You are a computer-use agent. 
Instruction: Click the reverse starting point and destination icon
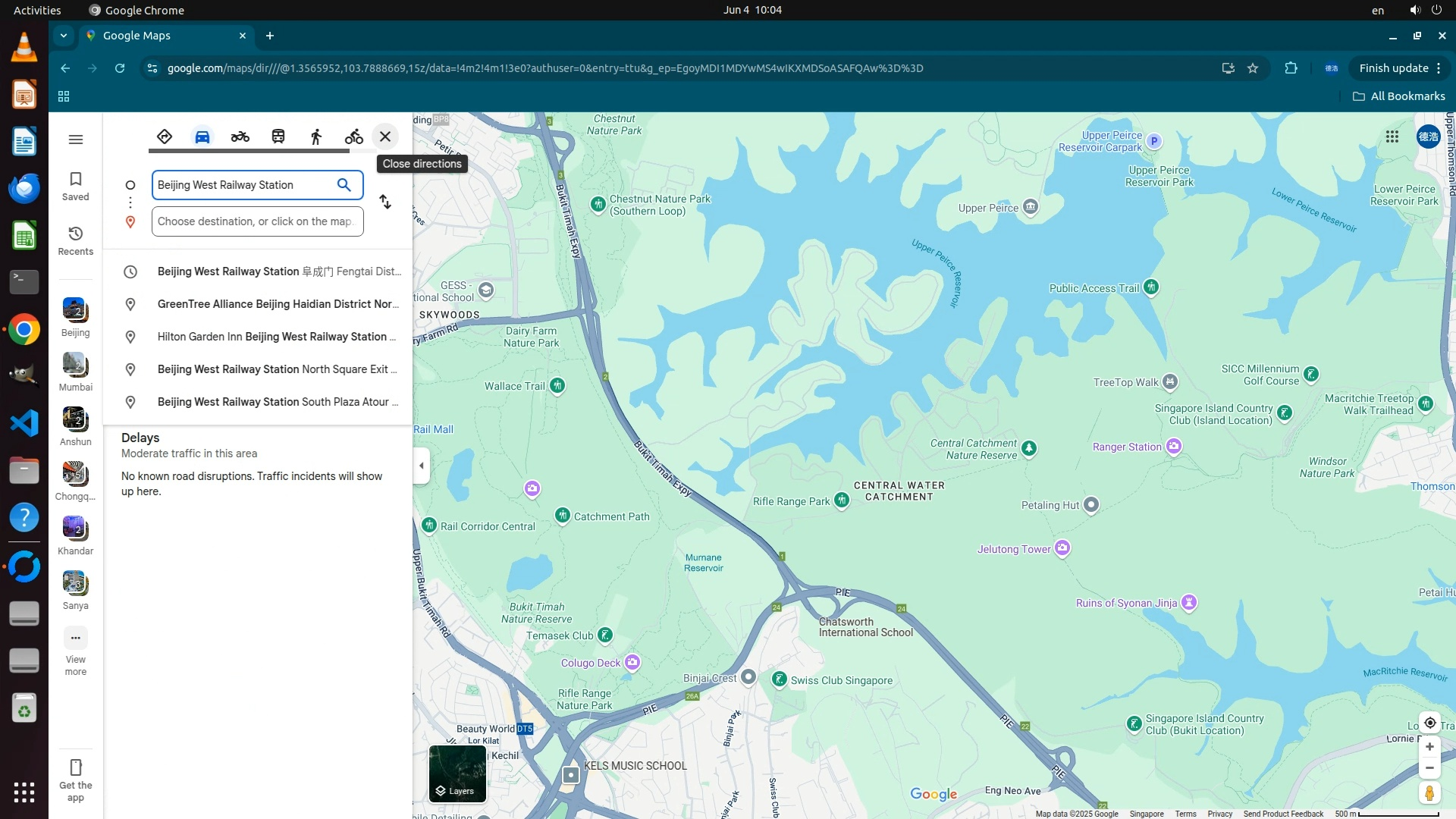[x=385, y=202]
